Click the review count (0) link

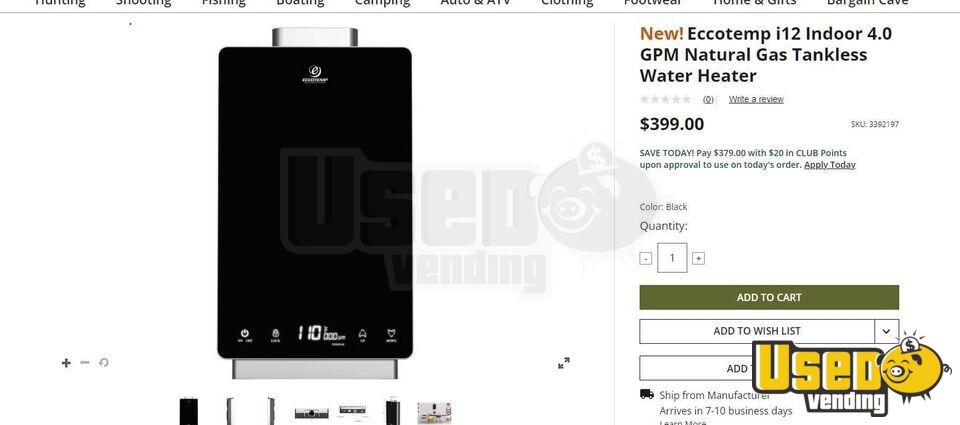tap(708, 99)
